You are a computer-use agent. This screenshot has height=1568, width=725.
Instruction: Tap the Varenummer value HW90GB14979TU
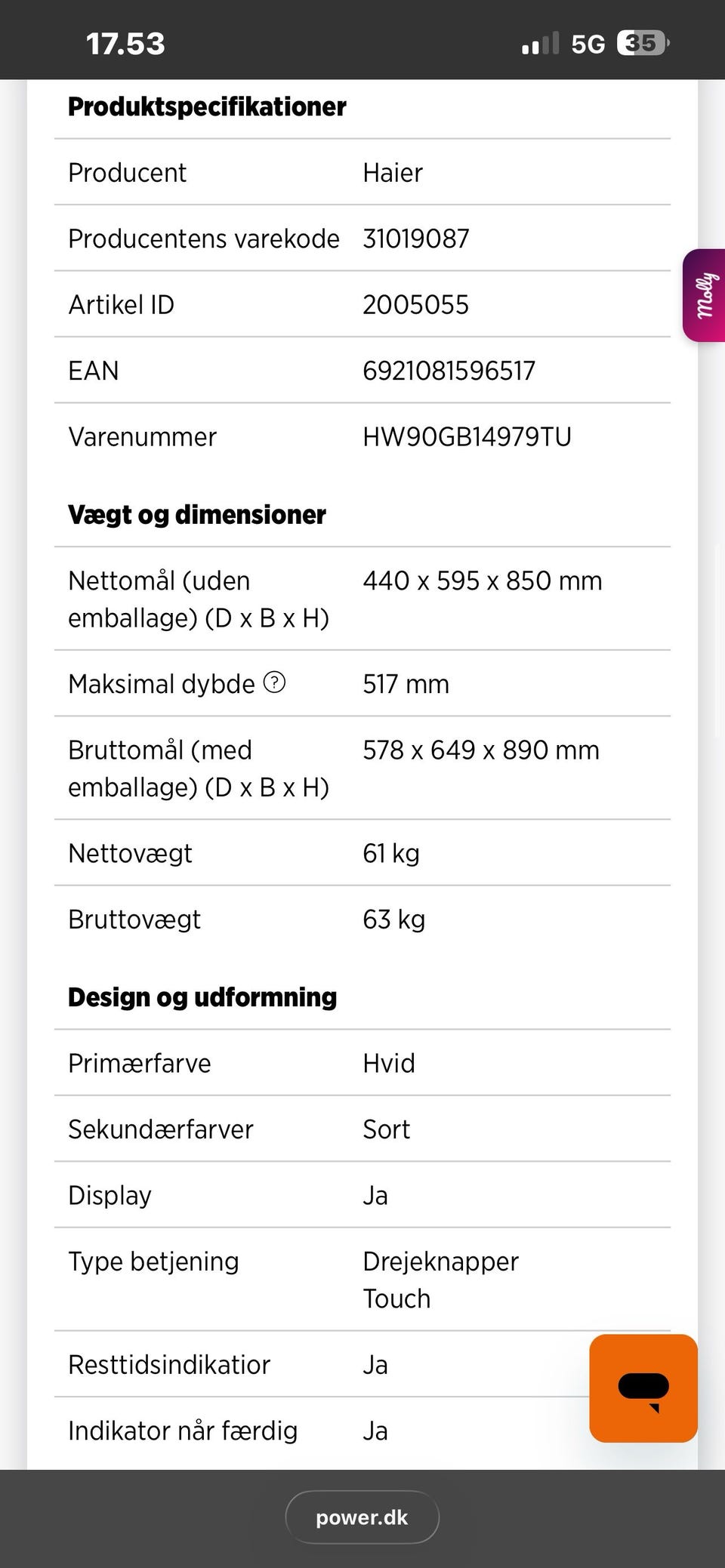[x=467, y=436]
